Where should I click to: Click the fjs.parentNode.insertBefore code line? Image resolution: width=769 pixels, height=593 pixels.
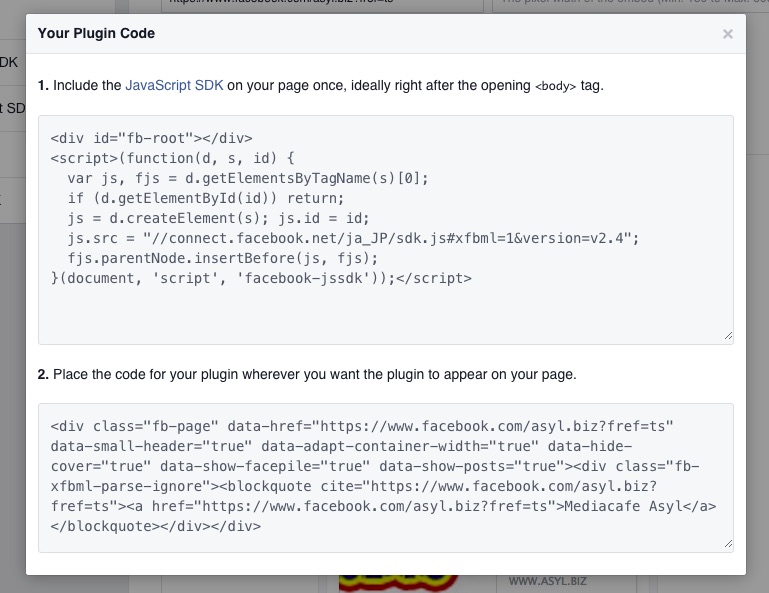click(x=227, y=258)
